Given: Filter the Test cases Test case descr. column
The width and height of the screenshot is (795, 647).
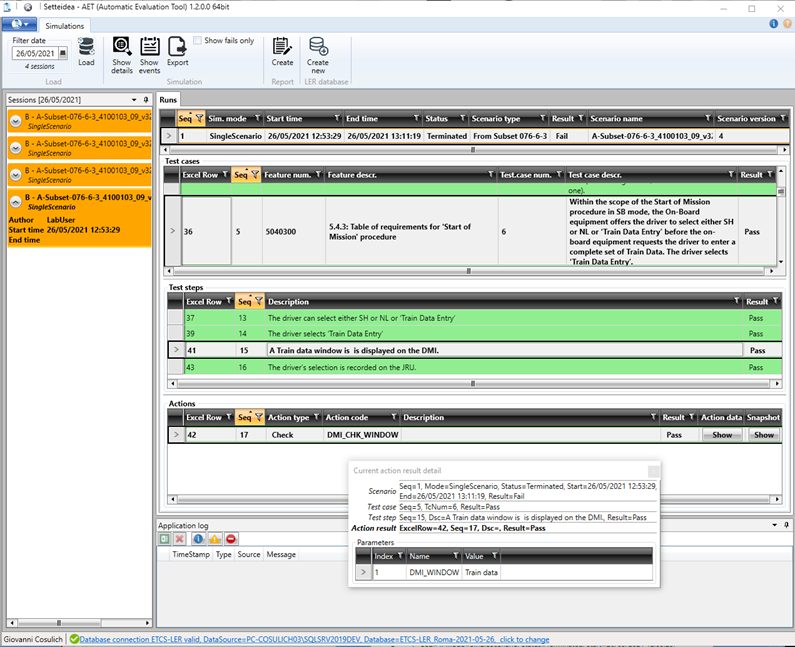Looking at the screenshot, I should pyautogui.click(x=731, y=174).
